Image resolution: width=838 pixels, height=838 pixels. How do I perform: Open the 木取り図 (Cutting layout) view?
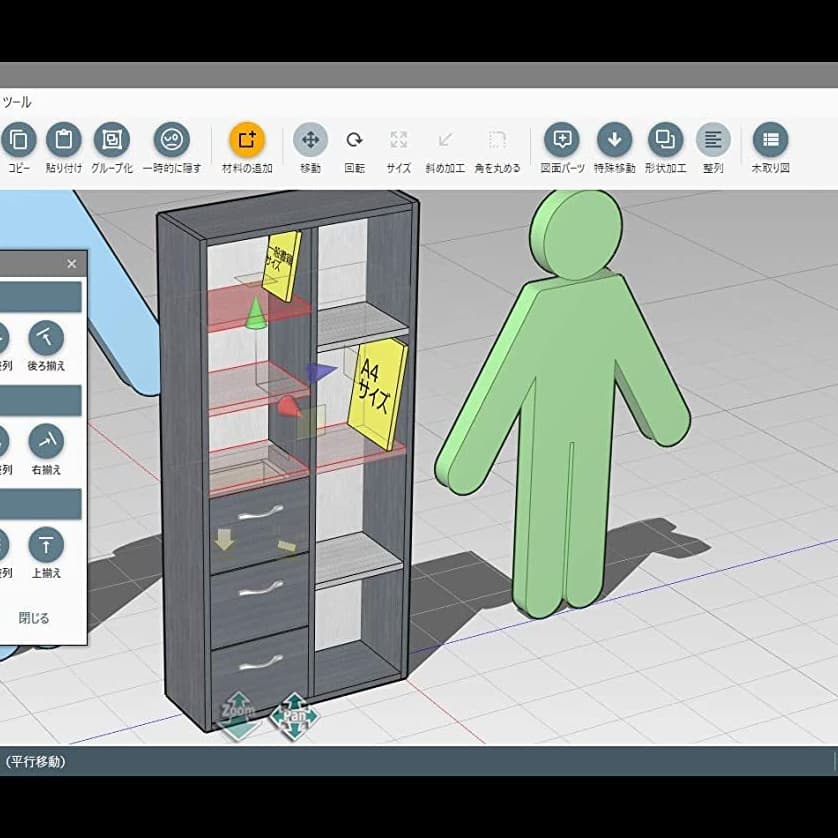coord(770,140)
